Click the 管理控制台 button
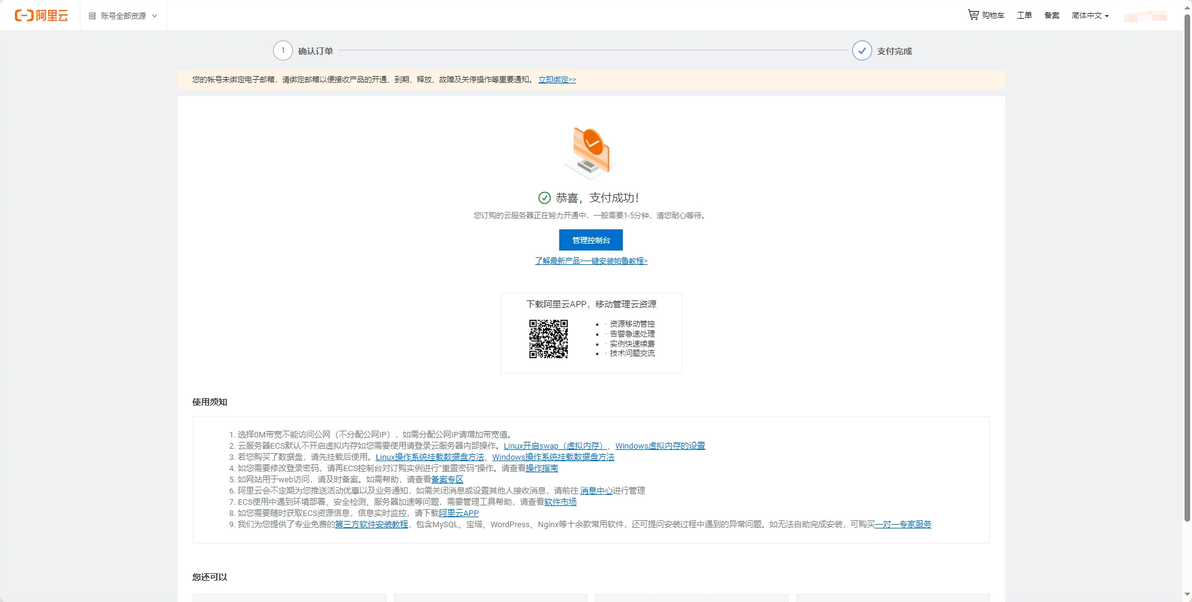 tap(591, 240)
